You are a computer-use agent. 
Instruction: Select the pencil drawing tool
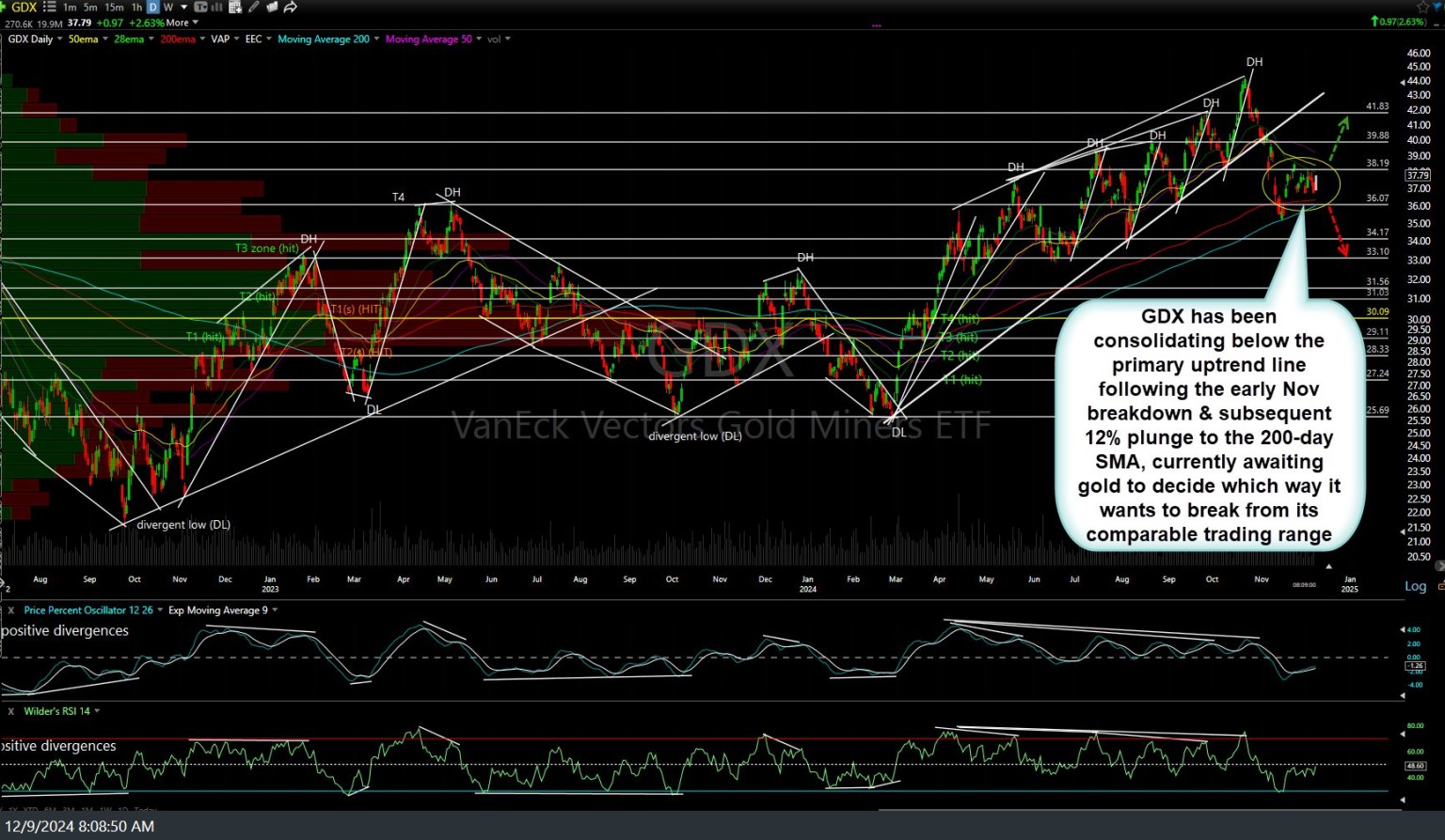point(252,8)
